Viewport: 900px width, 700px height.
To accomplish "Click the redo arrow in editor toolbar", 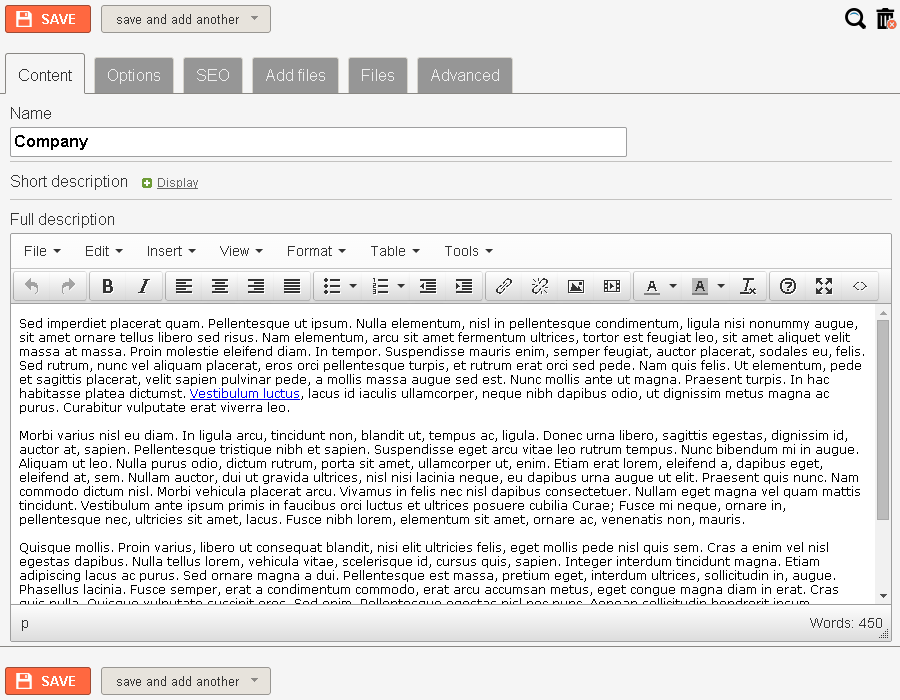I will tap(68, 286).
